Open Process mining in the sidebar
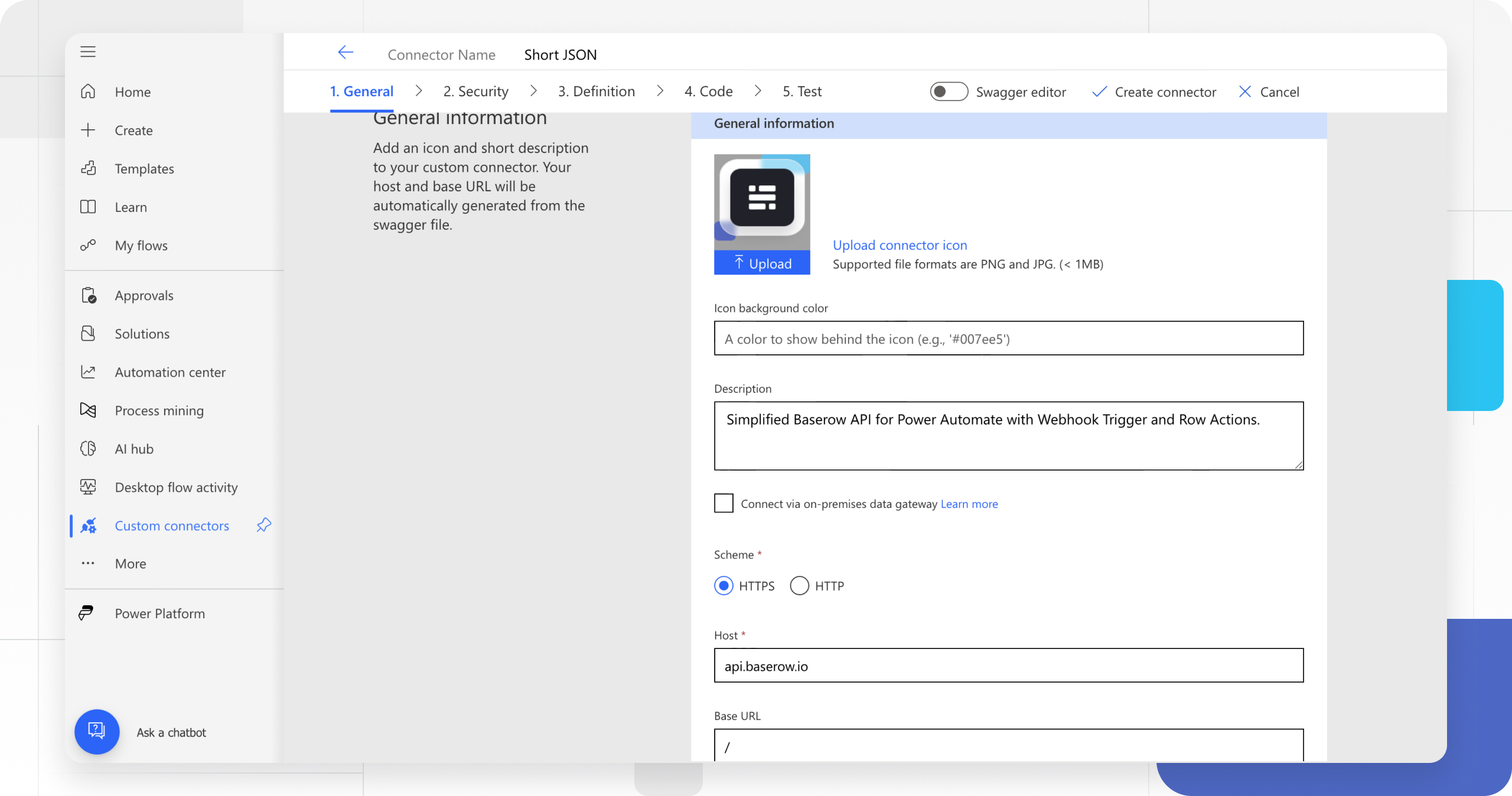 click(x=159, y=410)
